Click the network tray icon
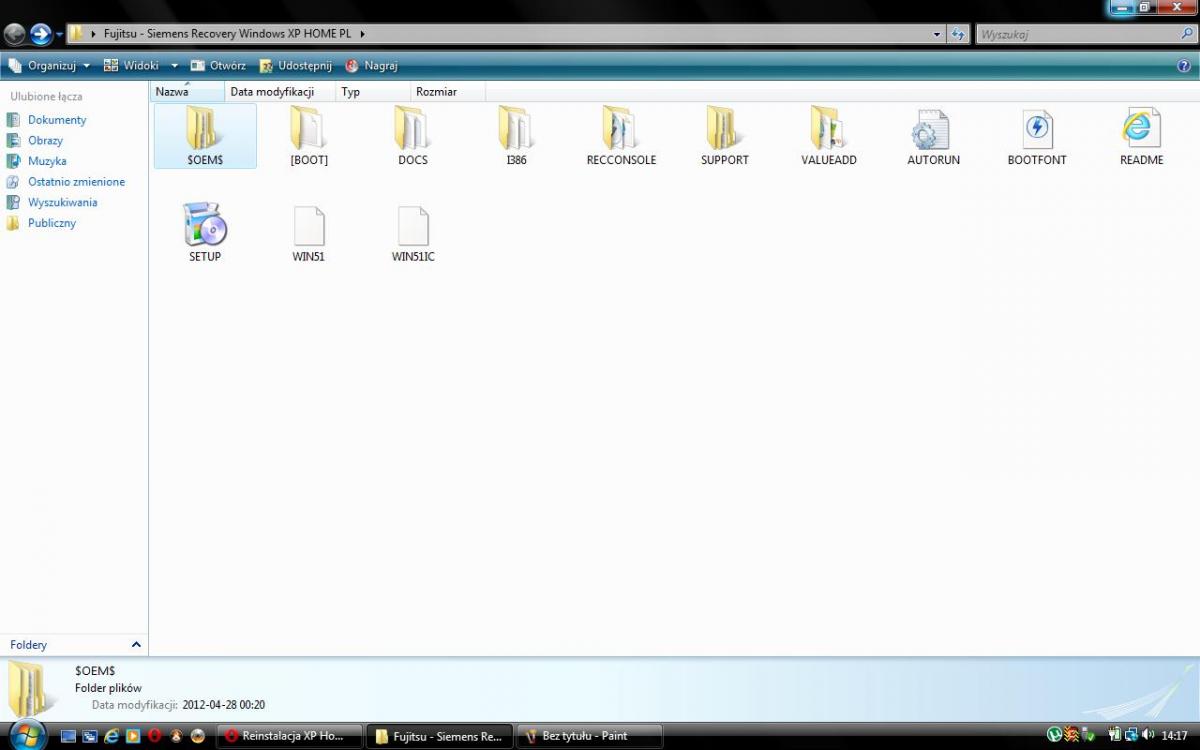This screenshot has width=1200, height=750. 1131,735
